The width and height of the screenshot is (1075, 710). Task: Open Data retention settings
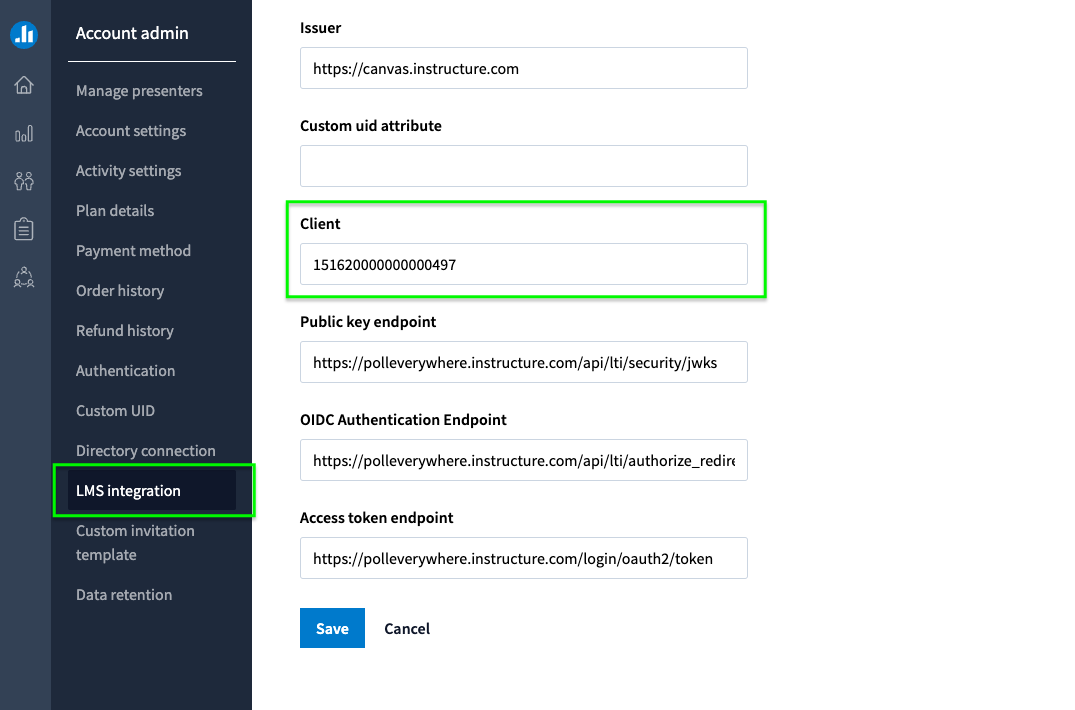click(124, 594)
